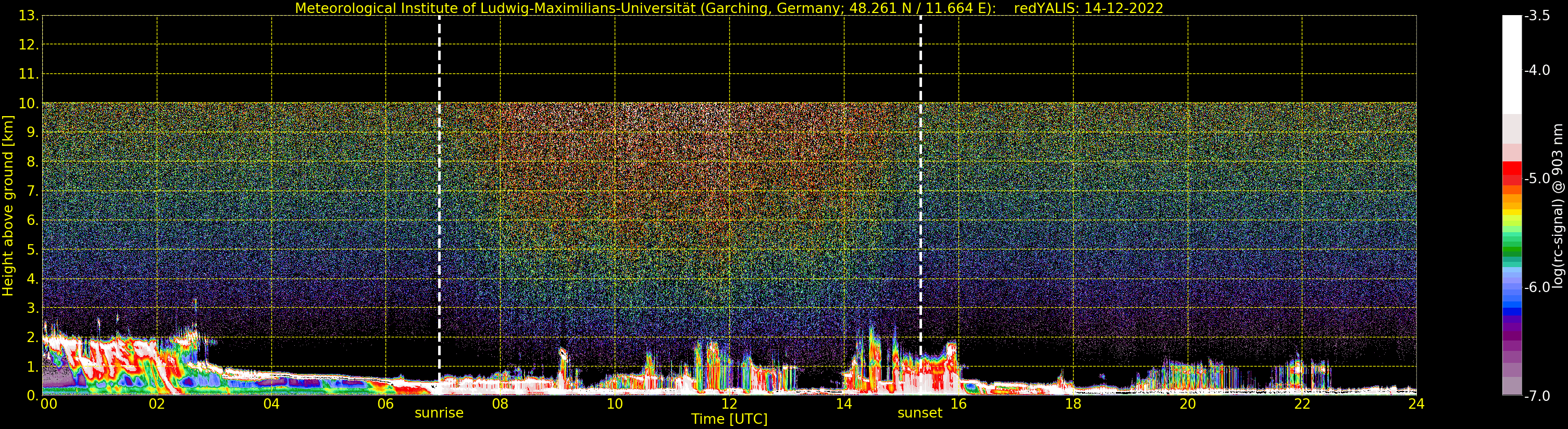Click the time tick label '20'
The image size is (1568, 429).
tap(1188, 404)
